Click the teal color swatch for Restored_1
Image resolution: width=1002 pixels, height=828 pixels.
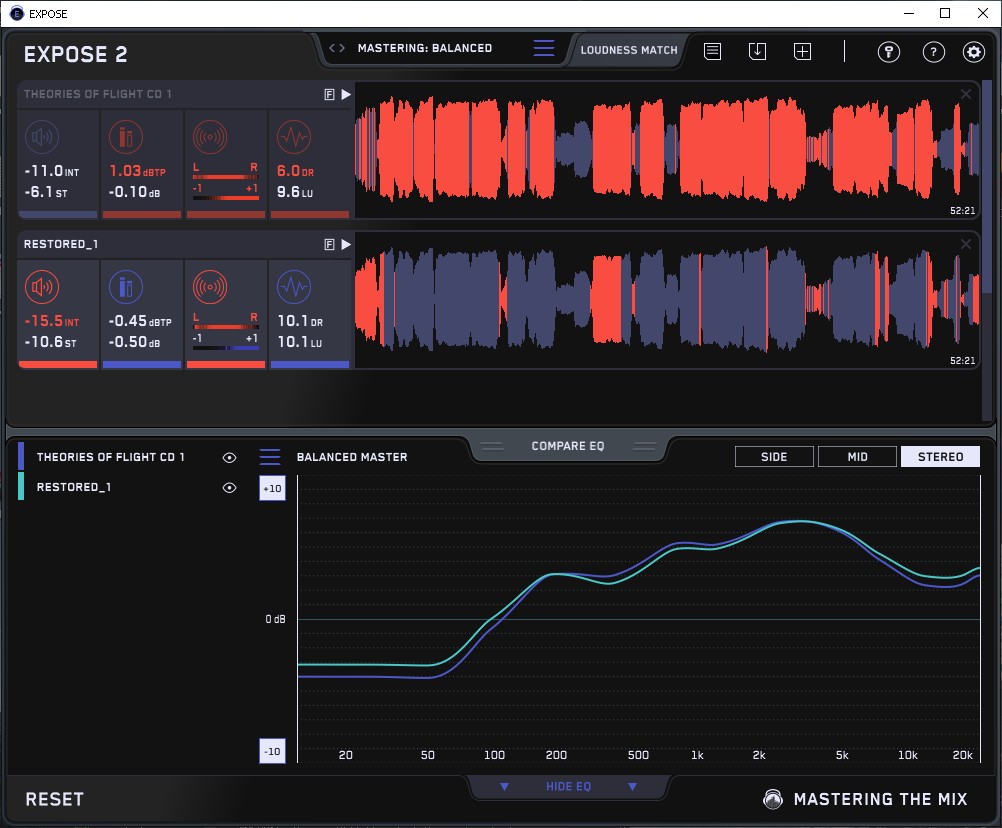21,486
